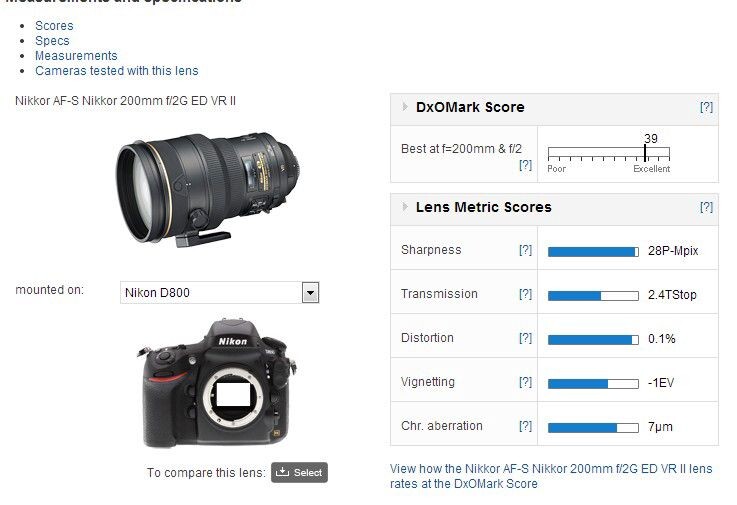Click the 'Lens Metric Scores' section title
Screen dimensions: 737x505
484,207
